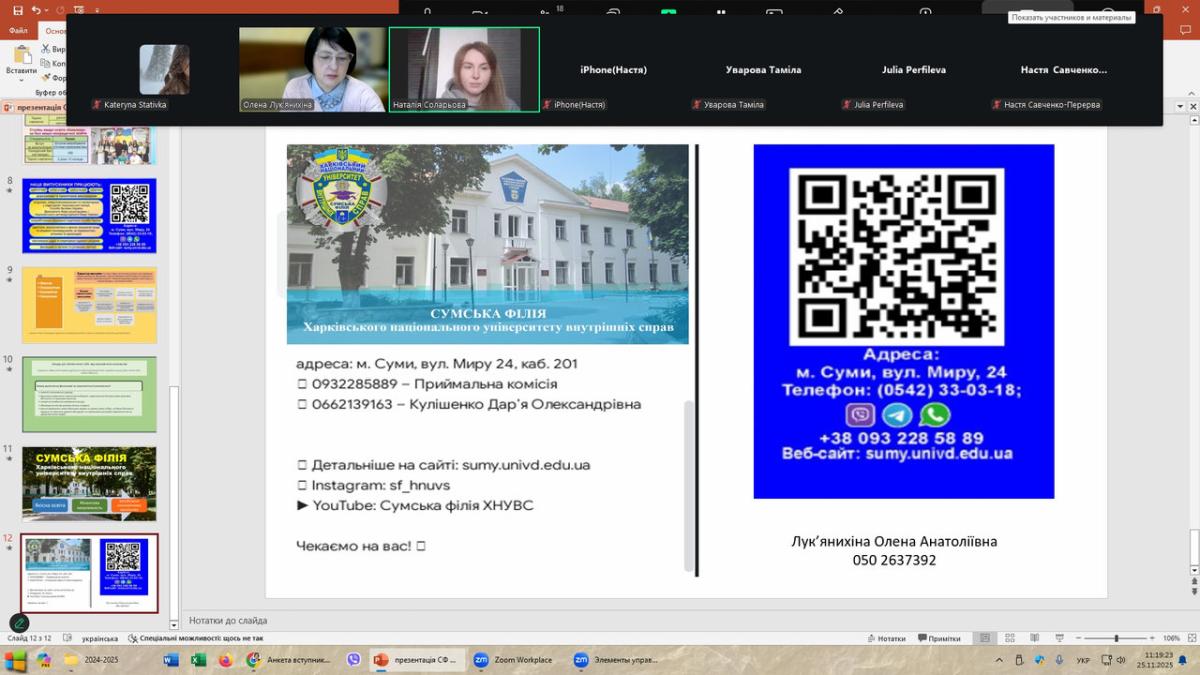Open Excel from the taskbar
This screenshot has height=675, width=1200.
198,660
